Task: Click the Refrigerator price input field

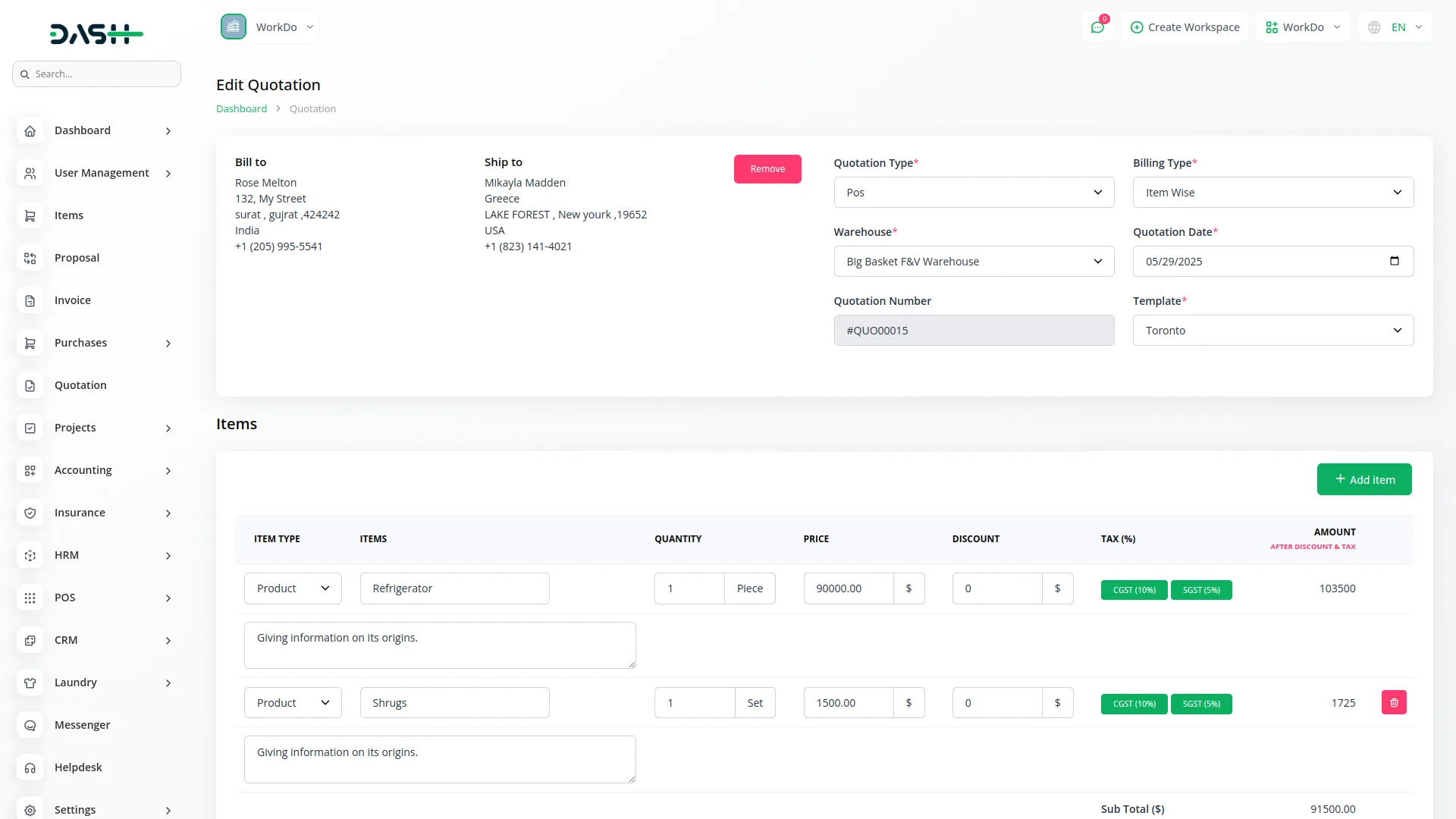Action: [x=848, y=588]
